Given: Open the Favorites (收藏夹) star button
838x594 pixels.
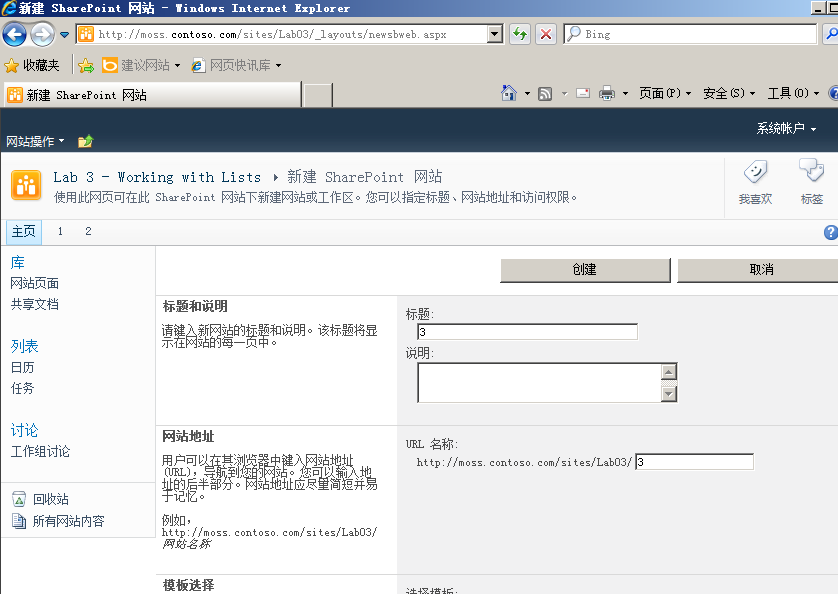Looking at the screenshot, I should tap(32, 65).
